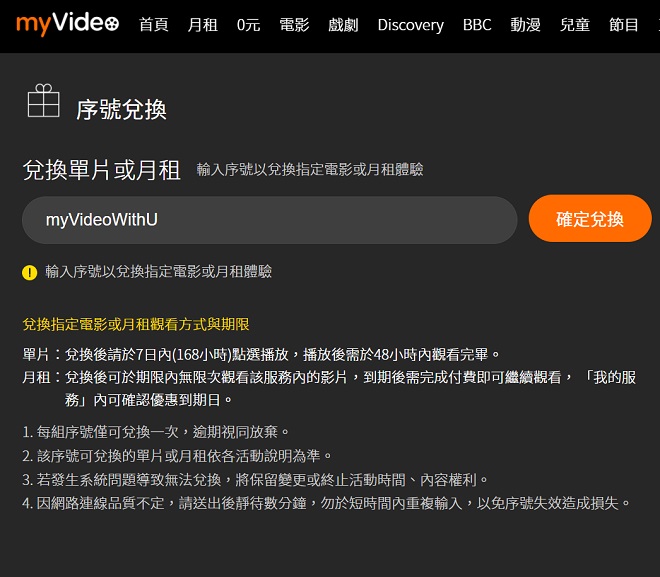This screenshot has height=577, width=660.
Task: Select the 0元 free section
Action: 248,25
